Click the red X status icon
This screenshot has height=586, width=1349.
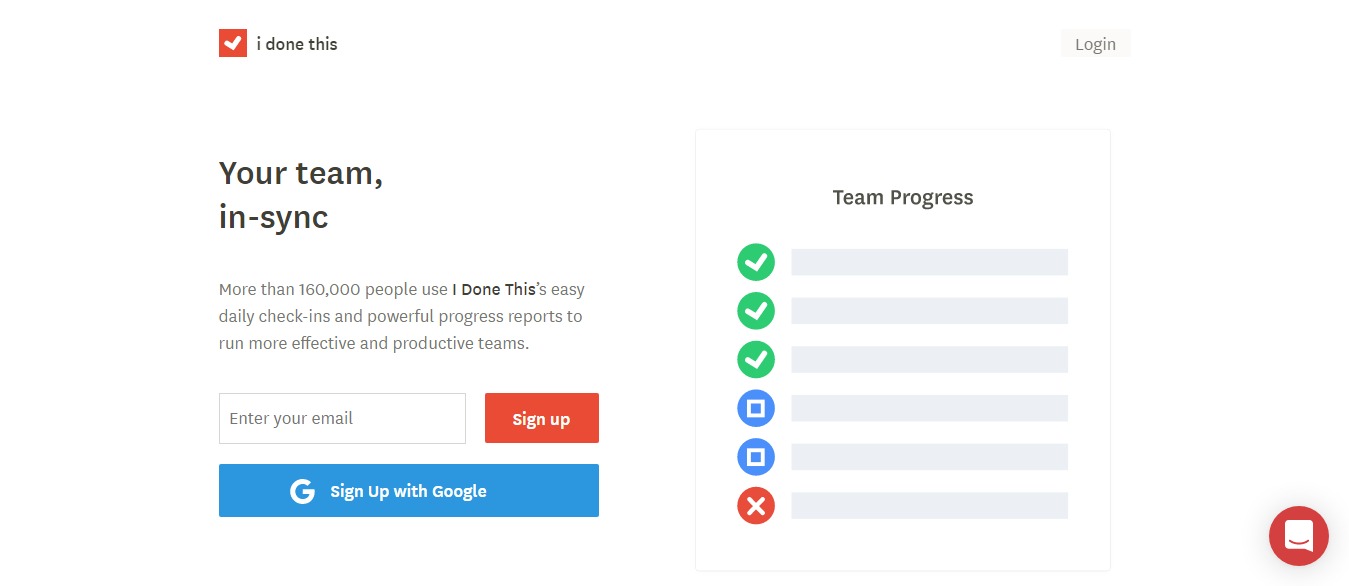pos(756,506)
